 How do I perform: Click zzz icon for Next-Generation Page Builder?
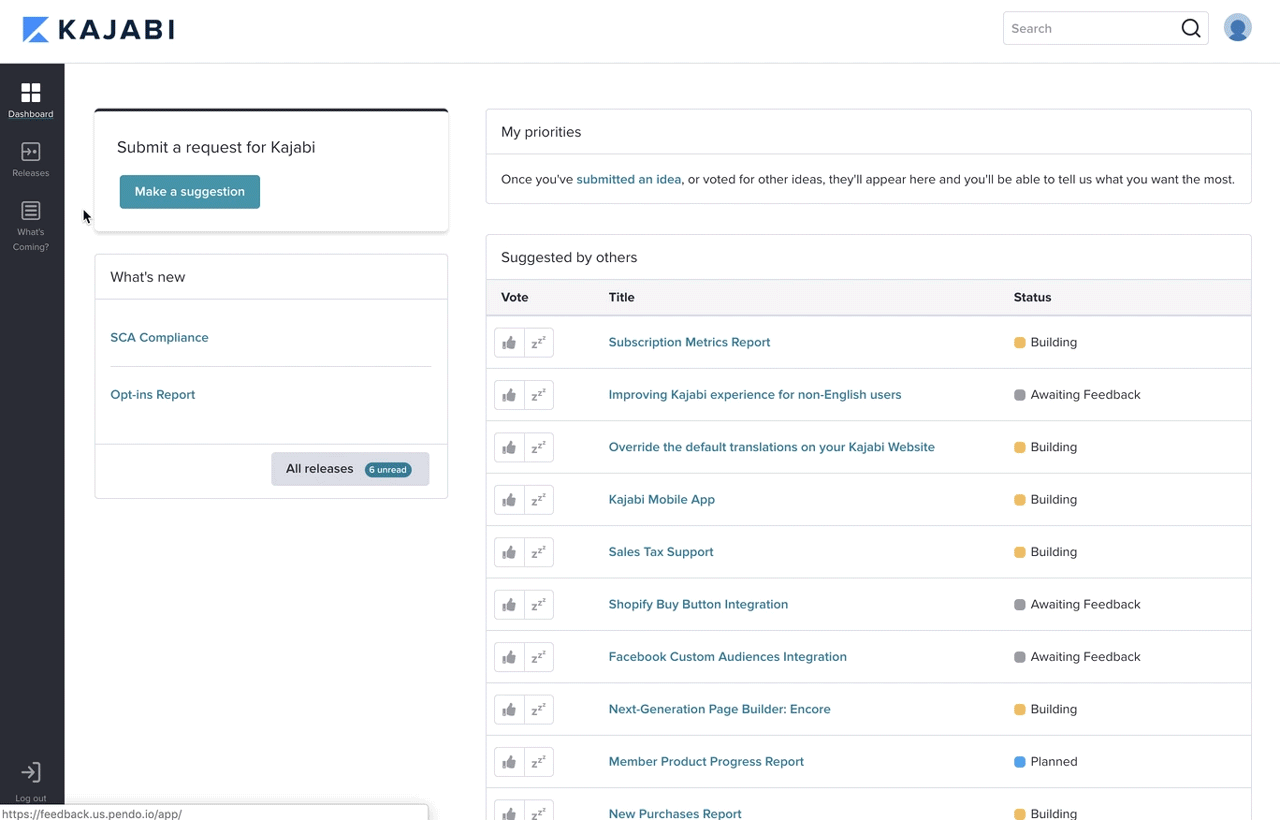[x=538, y=710]
